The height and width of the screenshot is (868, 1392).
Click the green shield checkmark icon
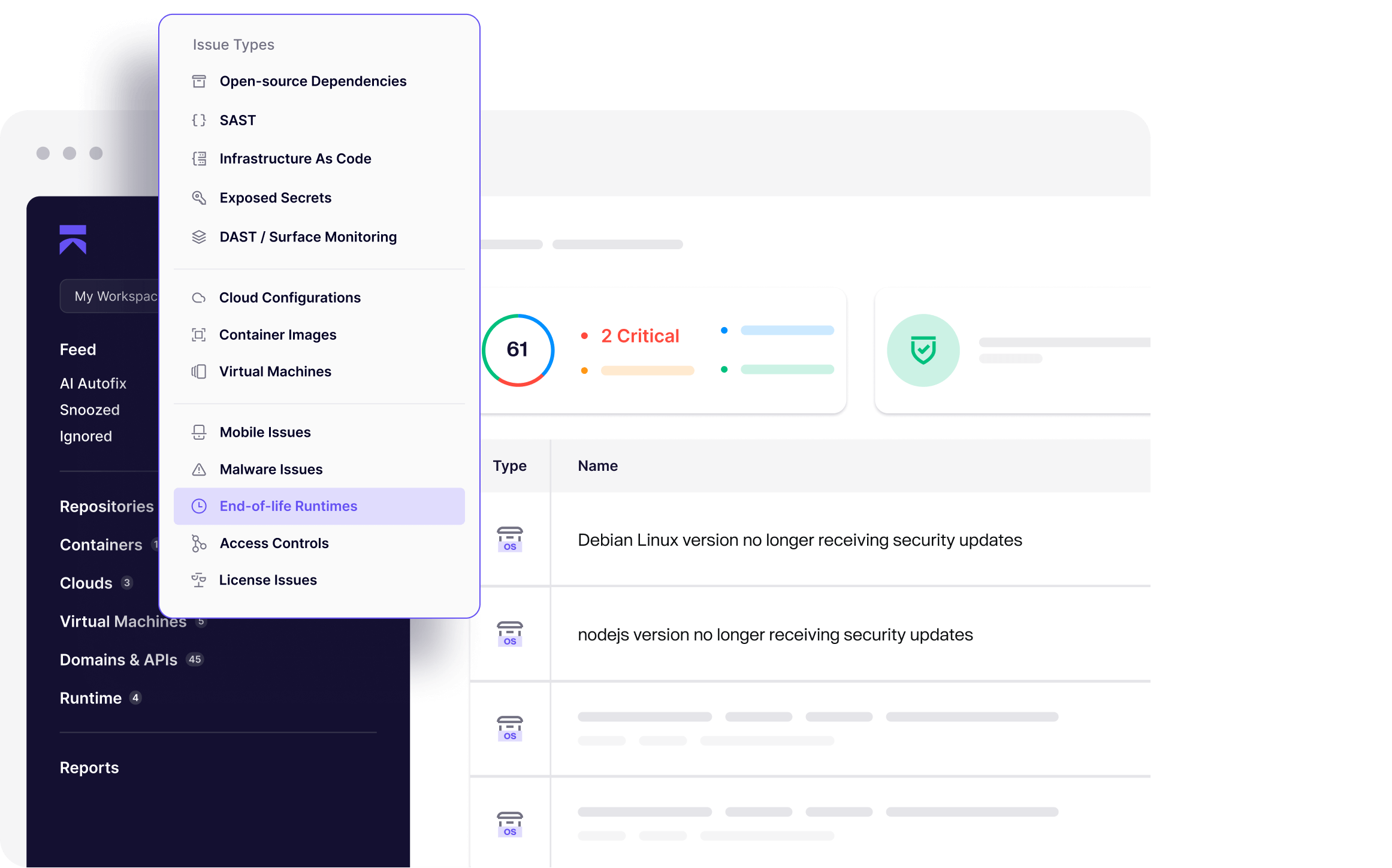point(923,350)
